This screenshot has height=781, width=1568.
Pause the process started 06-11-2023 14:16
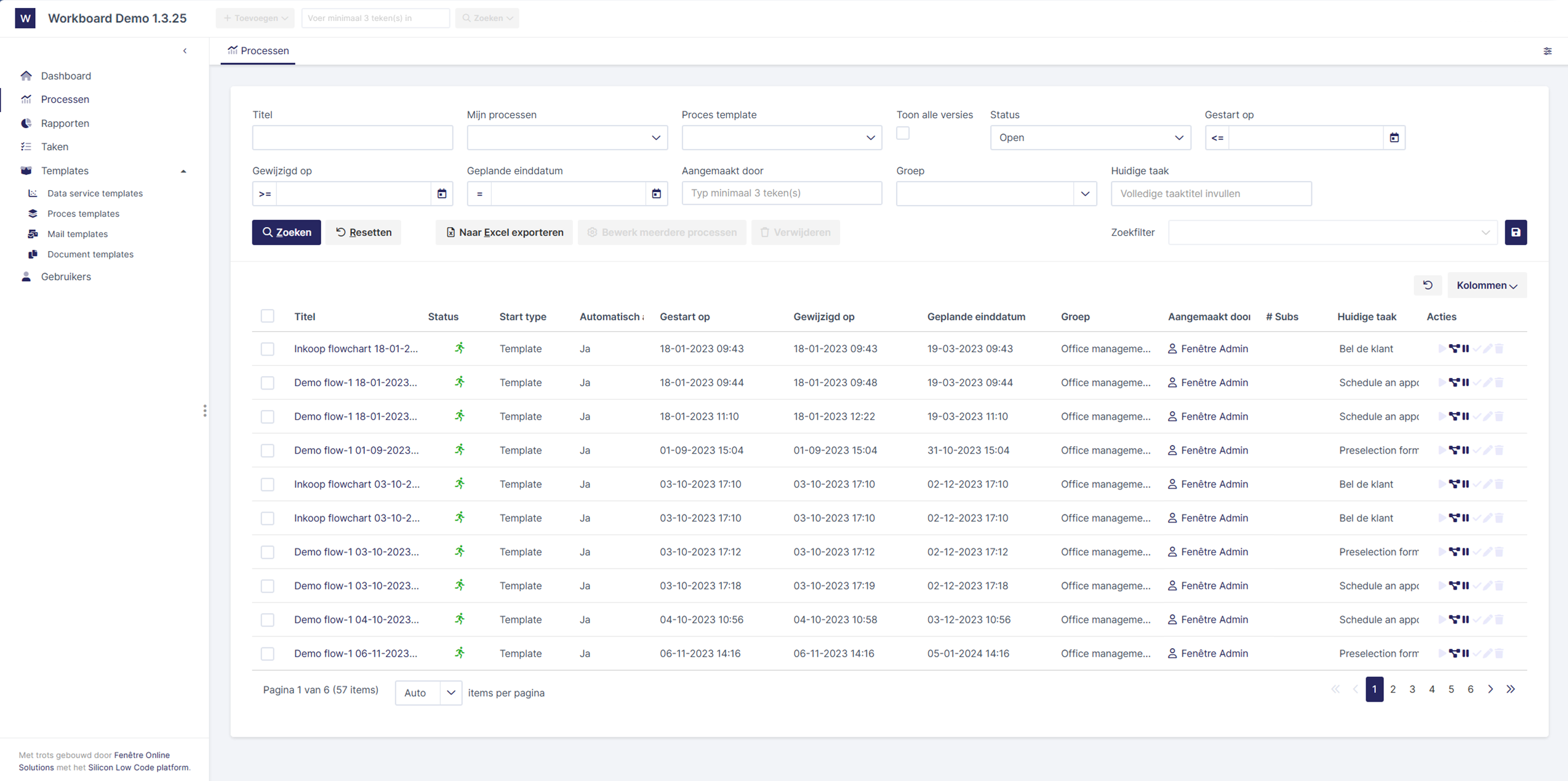coord(1466,653)
